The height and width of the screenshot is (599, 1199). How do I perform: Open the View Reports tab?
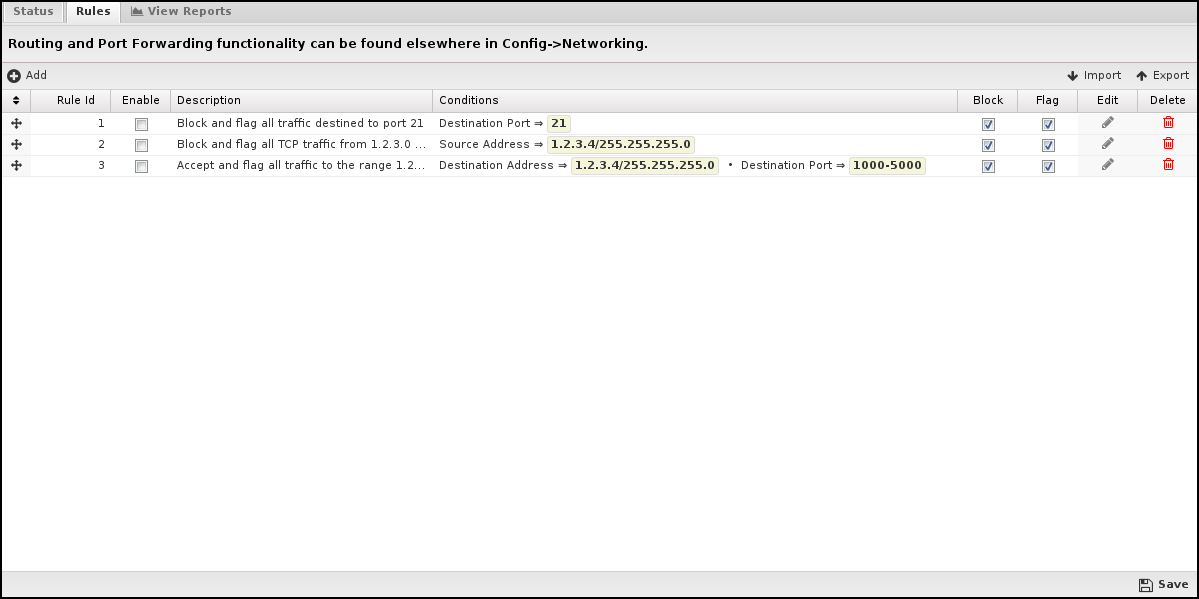[x=181, y=11]
